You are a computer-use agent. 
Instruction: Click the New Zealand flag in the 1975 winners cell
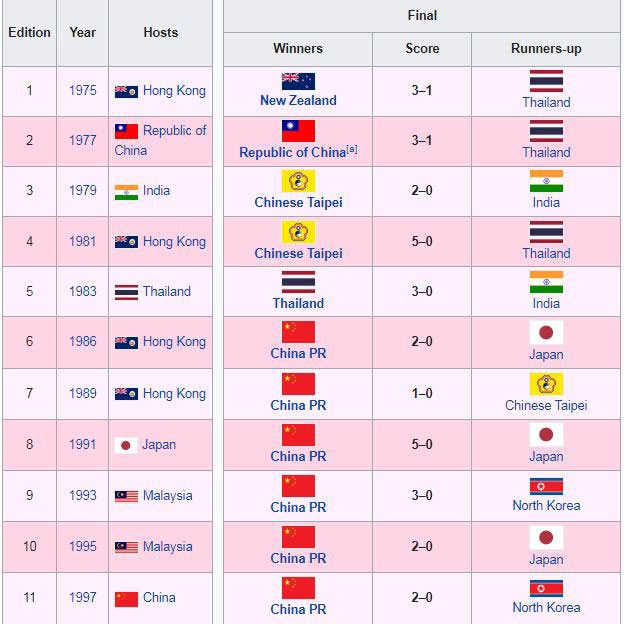click(x=298, y=82)
